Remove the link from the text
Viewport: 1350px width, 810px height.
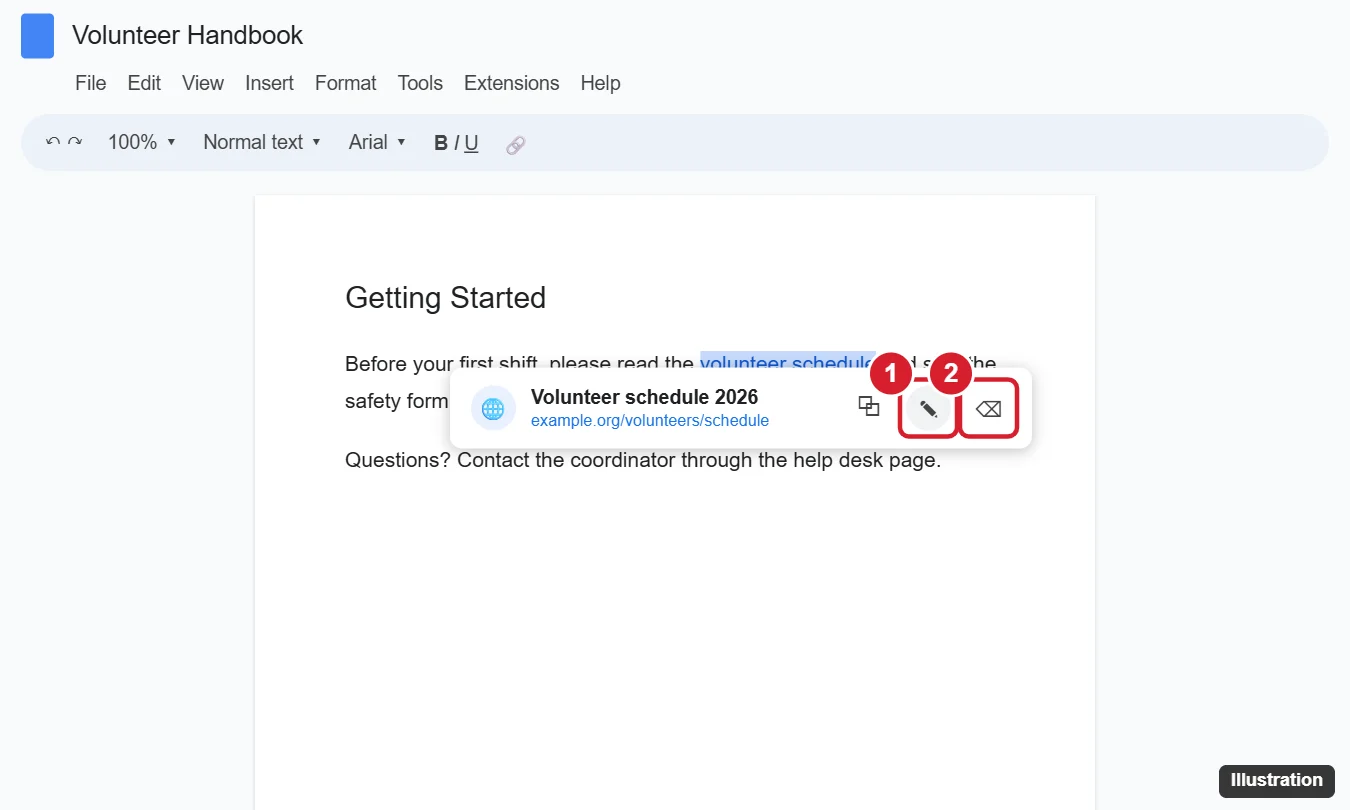tap(989, 408)
